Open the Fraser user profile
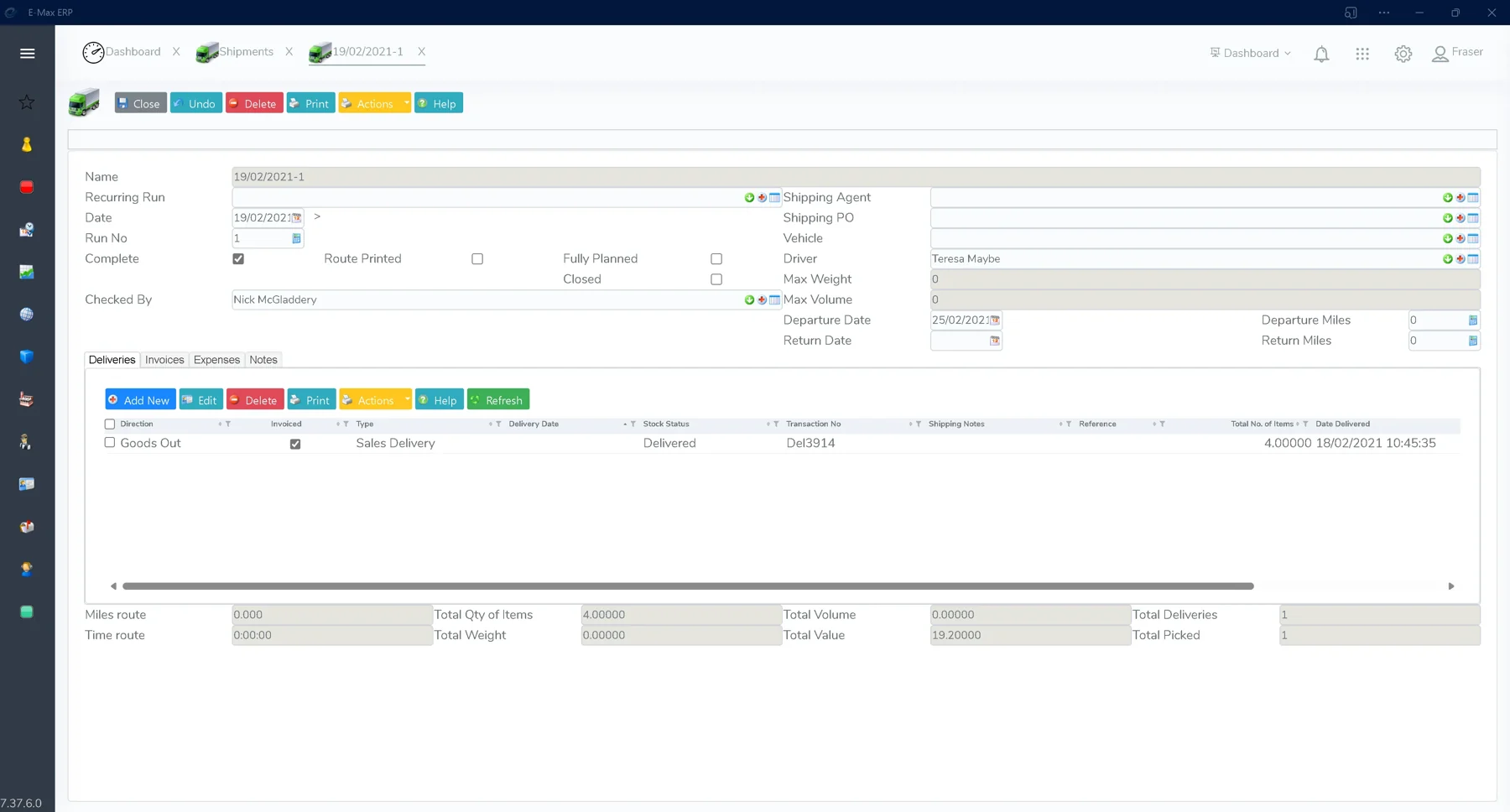Viewport: 1510px width, 812px height. coord(1457,53)
